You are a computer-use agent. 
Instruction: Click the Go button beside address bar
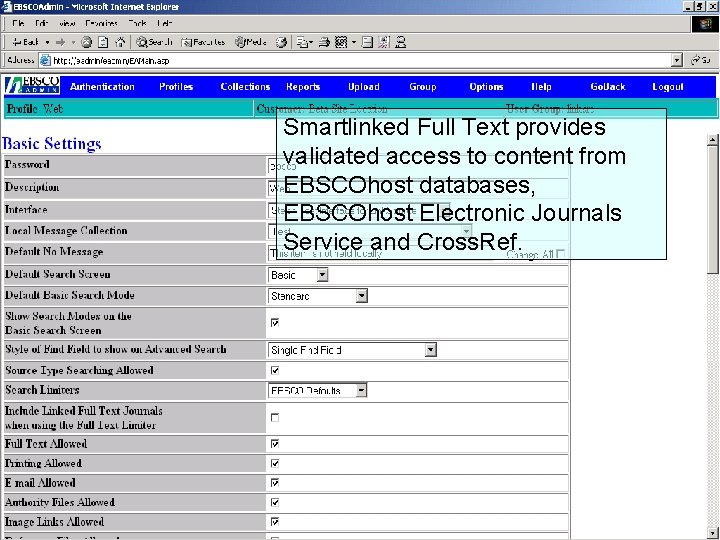point(702,60)
